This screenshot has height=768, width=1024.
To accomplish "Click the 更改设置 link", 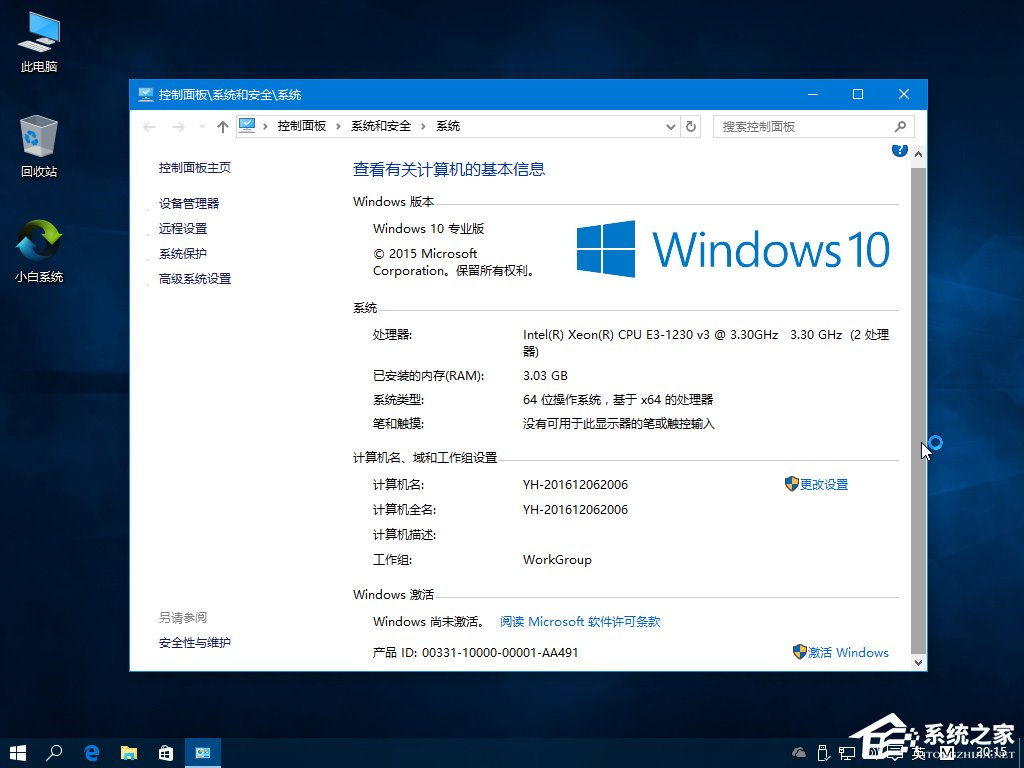I will coord(826,484).
